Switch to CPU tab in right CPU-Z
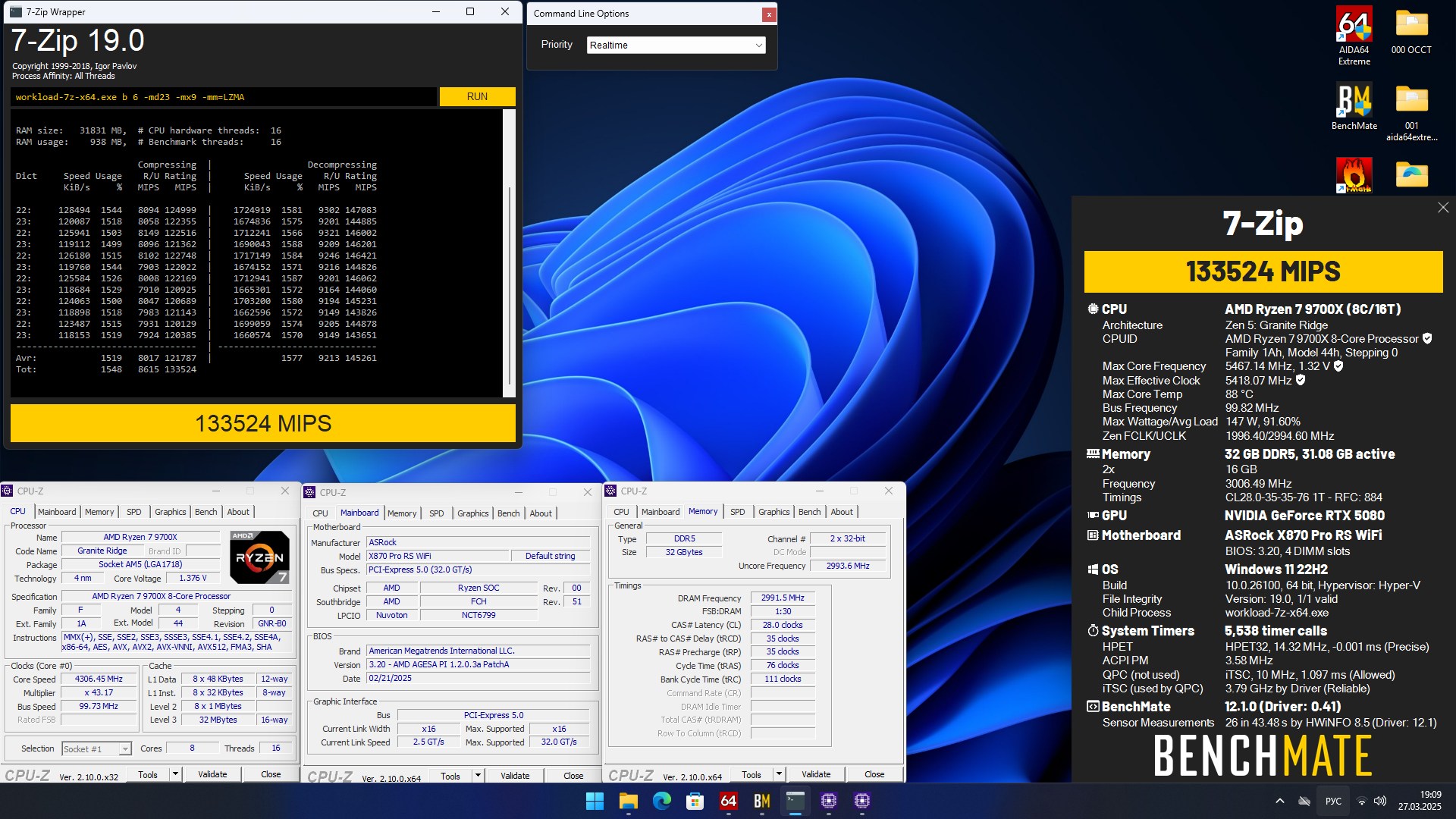 (x=621, y=512)
